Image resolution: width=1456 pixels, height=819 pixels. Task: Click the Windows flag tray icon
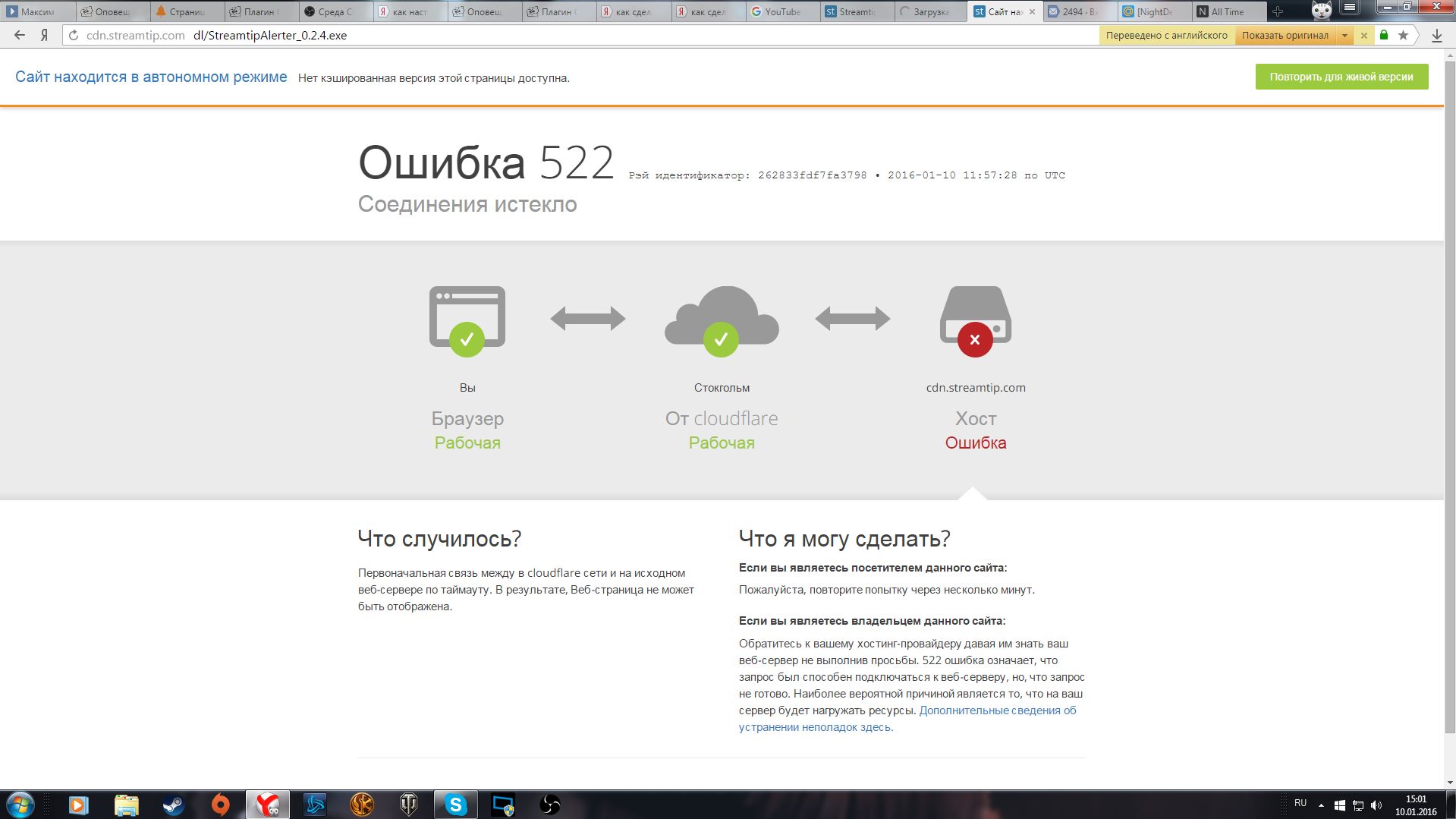[x=1340, y=805]
